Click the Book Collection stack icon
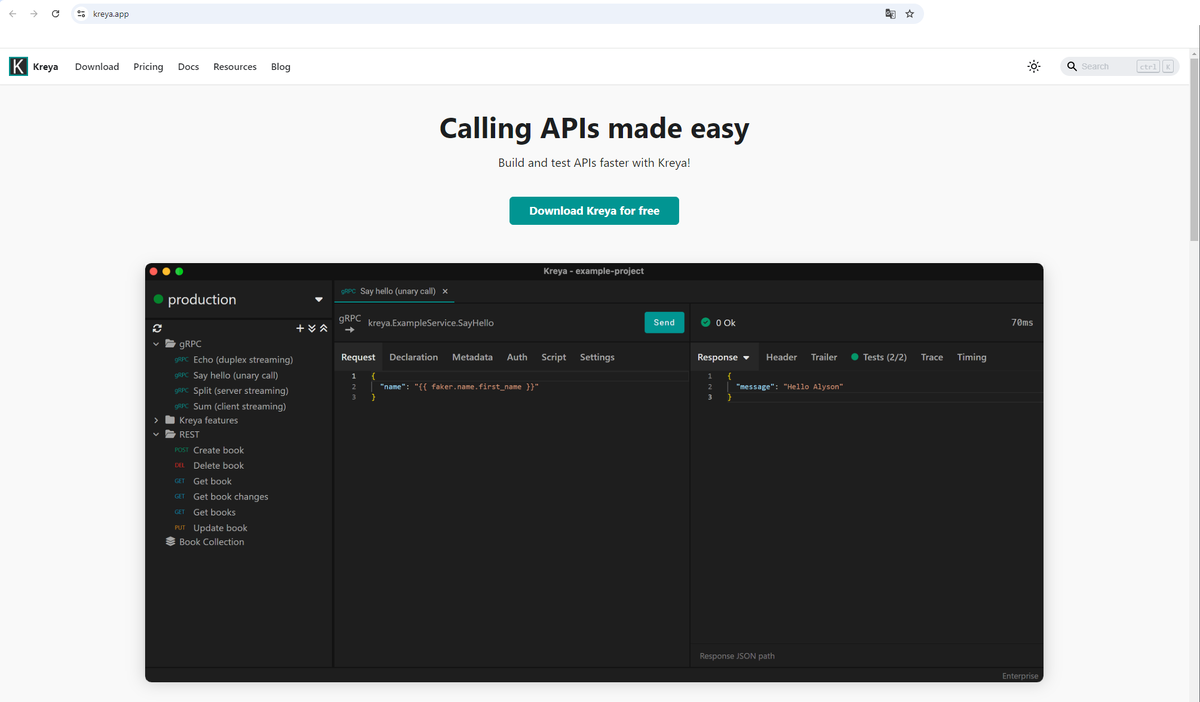The height and width of the screenshot is (702, 1200). click(169, 541)
